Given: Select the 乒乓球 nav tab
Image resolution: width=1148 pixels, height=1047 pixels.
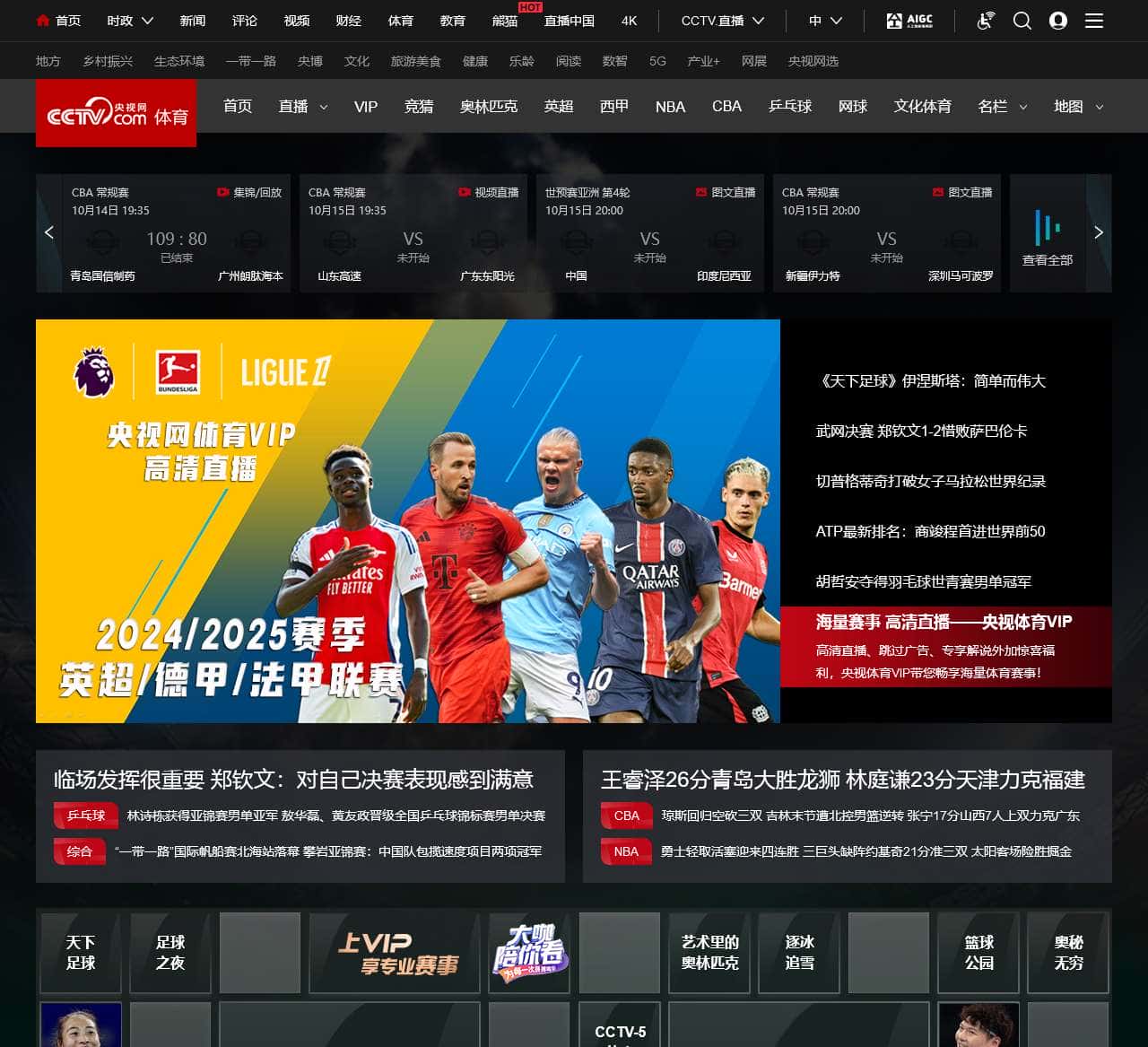Looking at the screenshot, I should 790,106.
